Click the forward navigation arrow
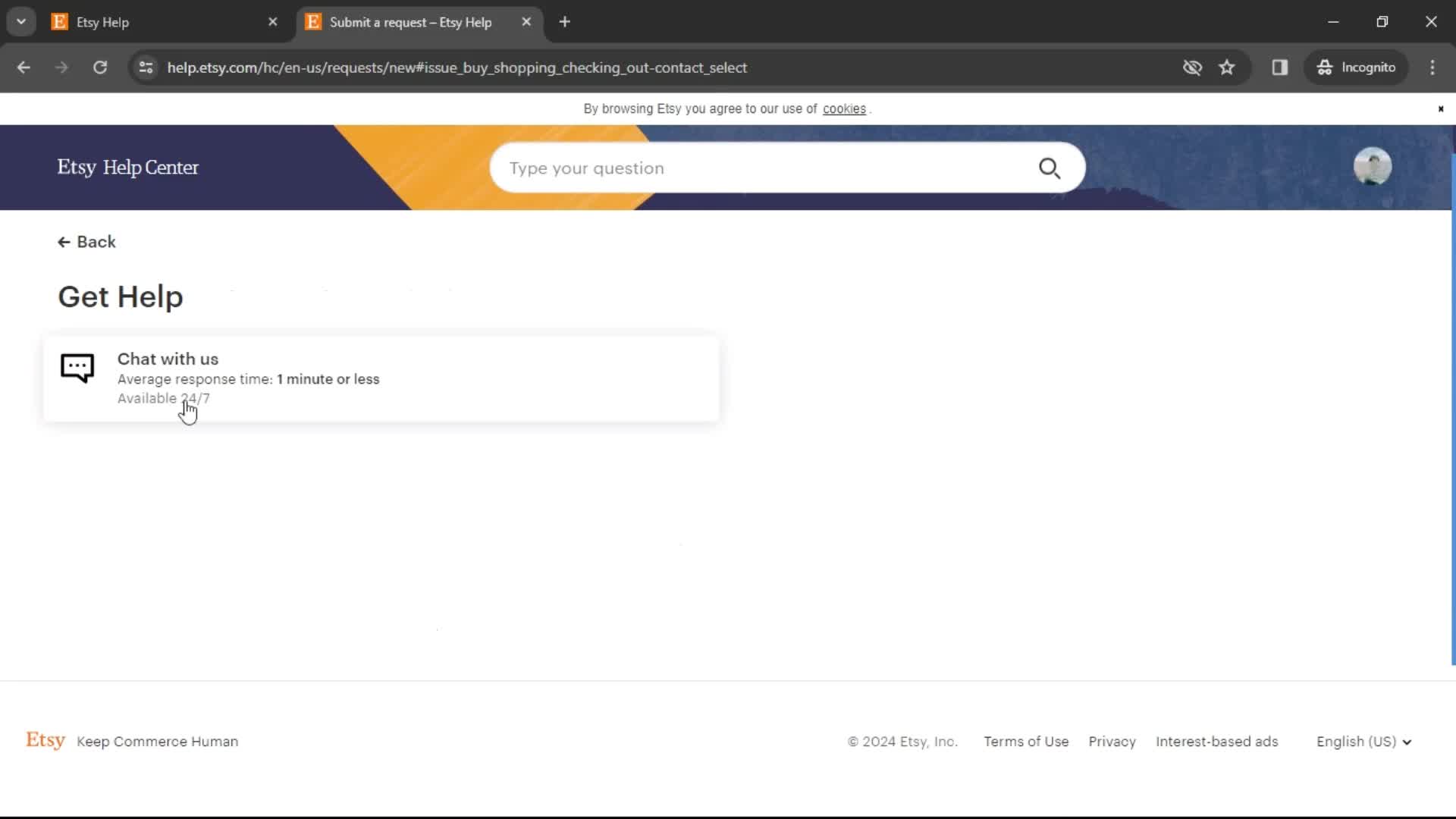1456x819 pixels. click(x=61, y=67)
